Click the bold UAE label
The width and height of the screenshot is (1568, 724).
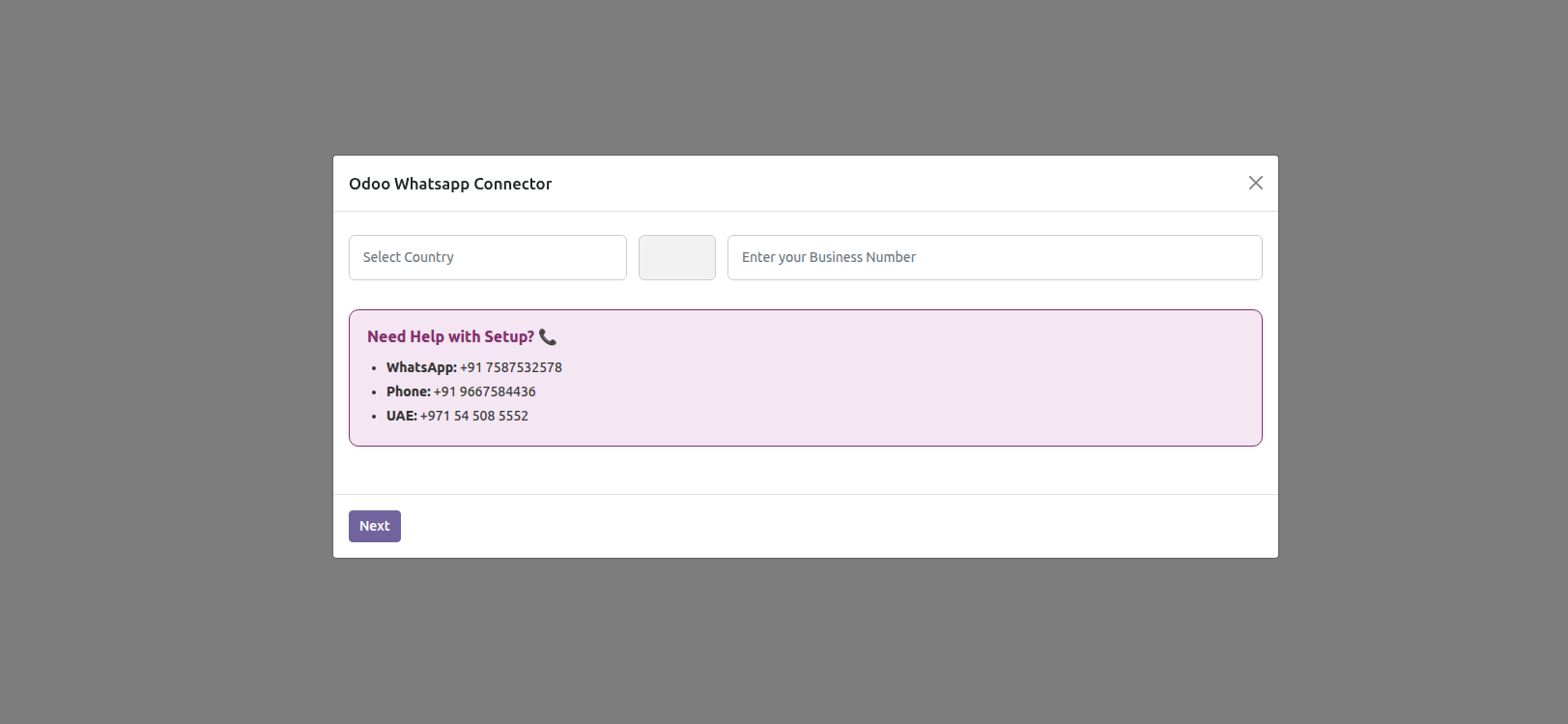click(x=401, y=416)
